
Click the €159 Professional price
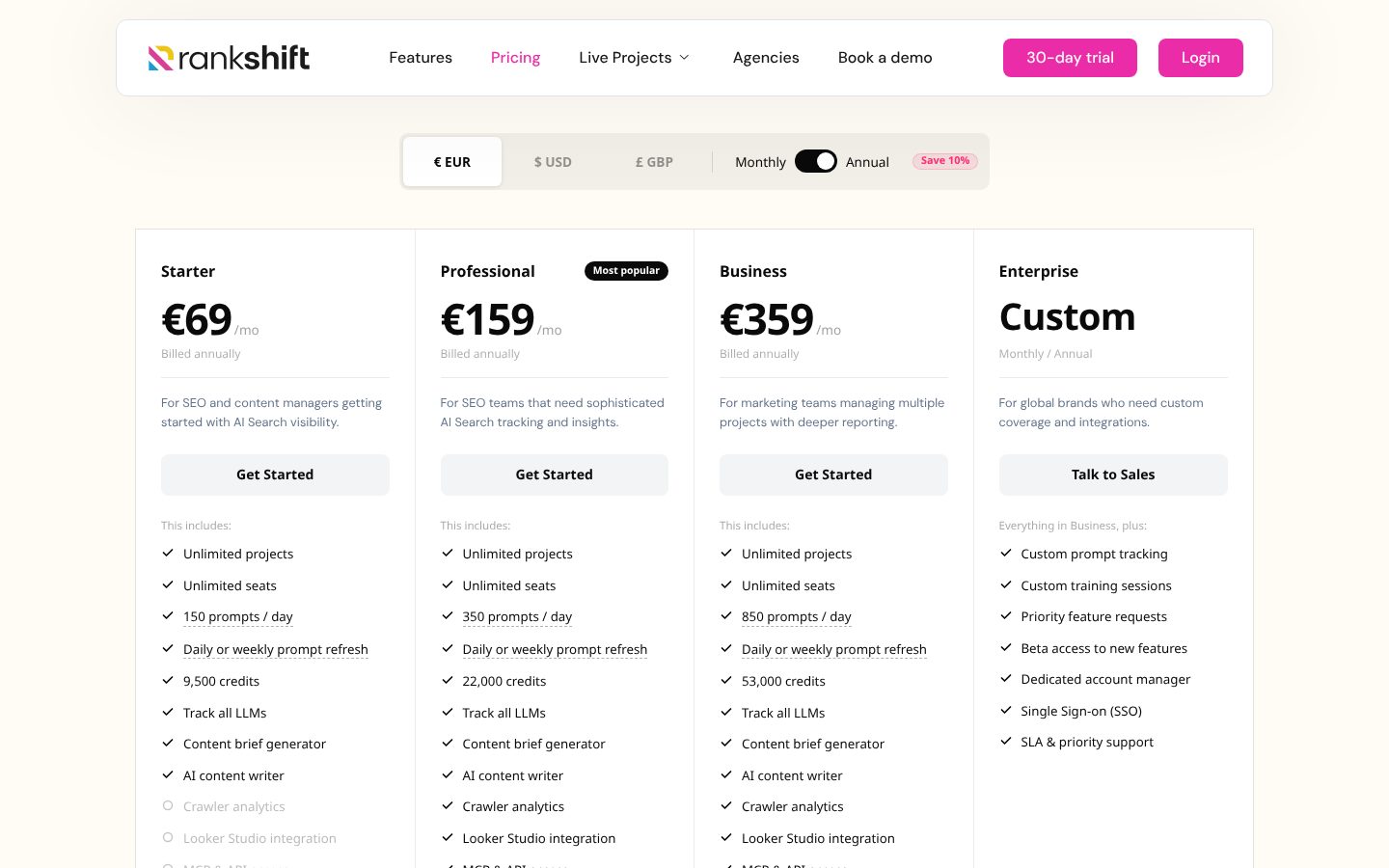point(487,319)
